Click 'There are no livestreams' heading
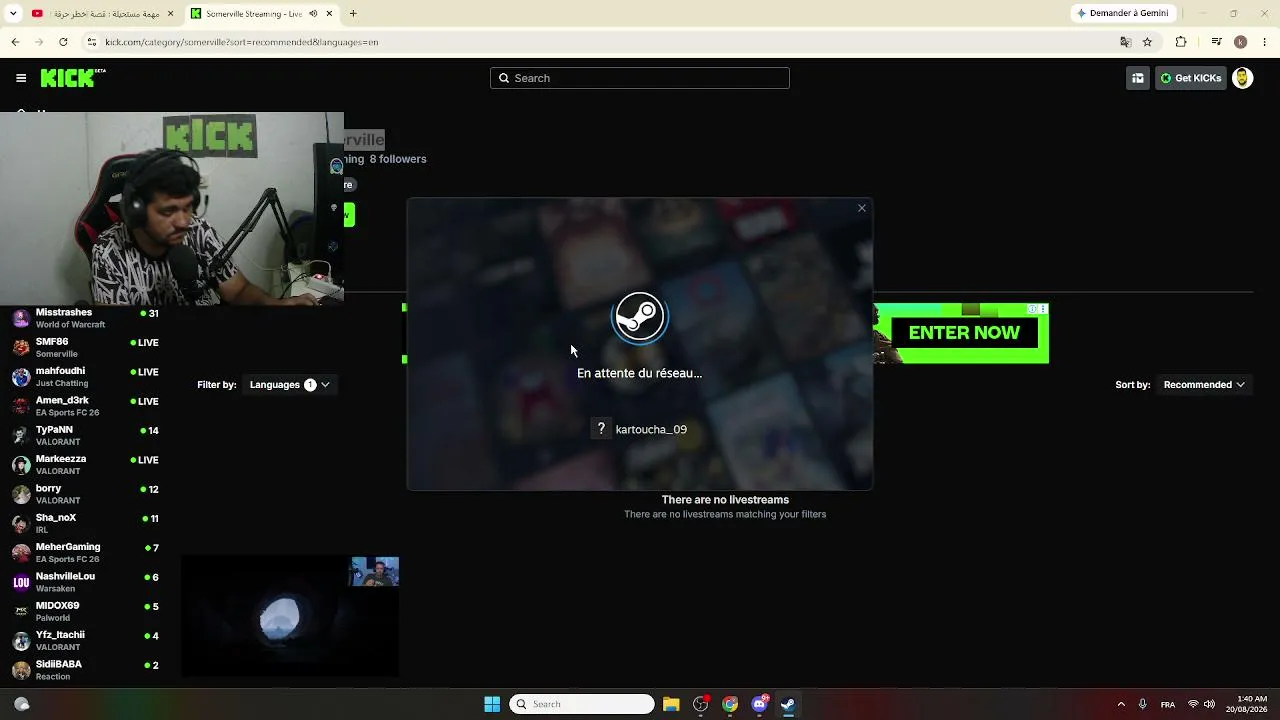This screenshot has width=1280, height=720. [x=725, y=500]
